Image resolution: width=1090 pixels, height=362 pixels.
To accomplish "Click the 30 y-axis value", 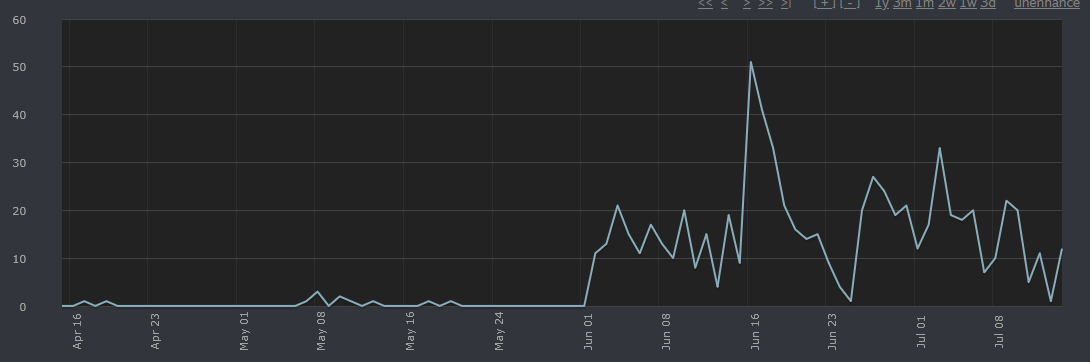I will coord(19,163).
